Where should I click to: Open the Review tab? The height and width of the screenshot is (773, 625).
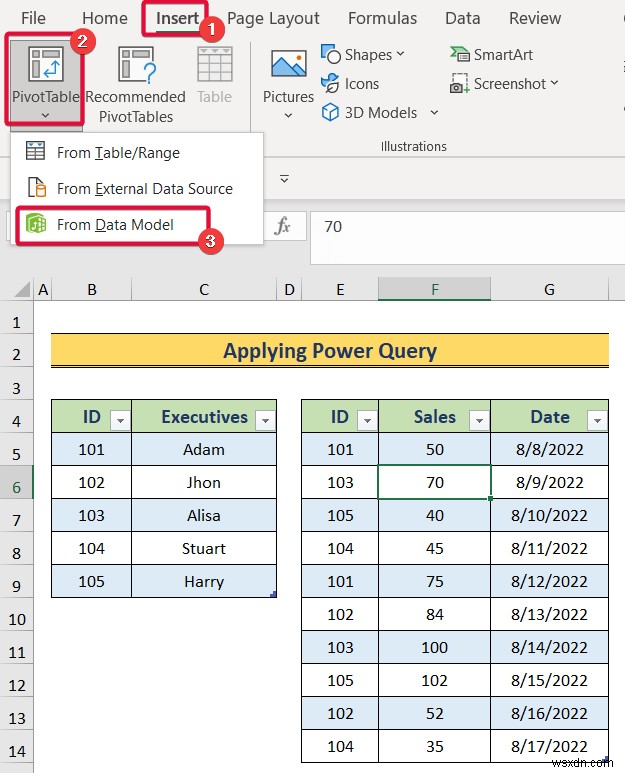click(x=535, y=18)
